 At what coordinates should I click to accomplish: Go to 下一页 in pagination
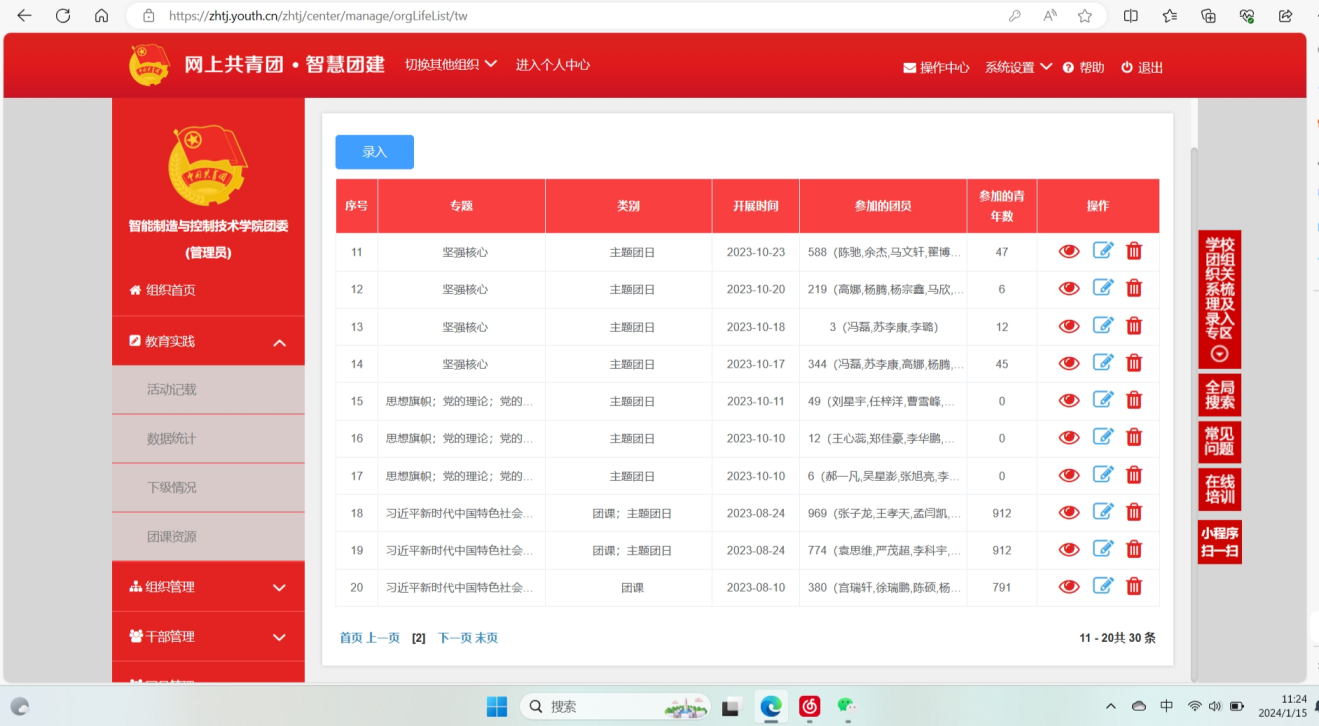point(453,638)
